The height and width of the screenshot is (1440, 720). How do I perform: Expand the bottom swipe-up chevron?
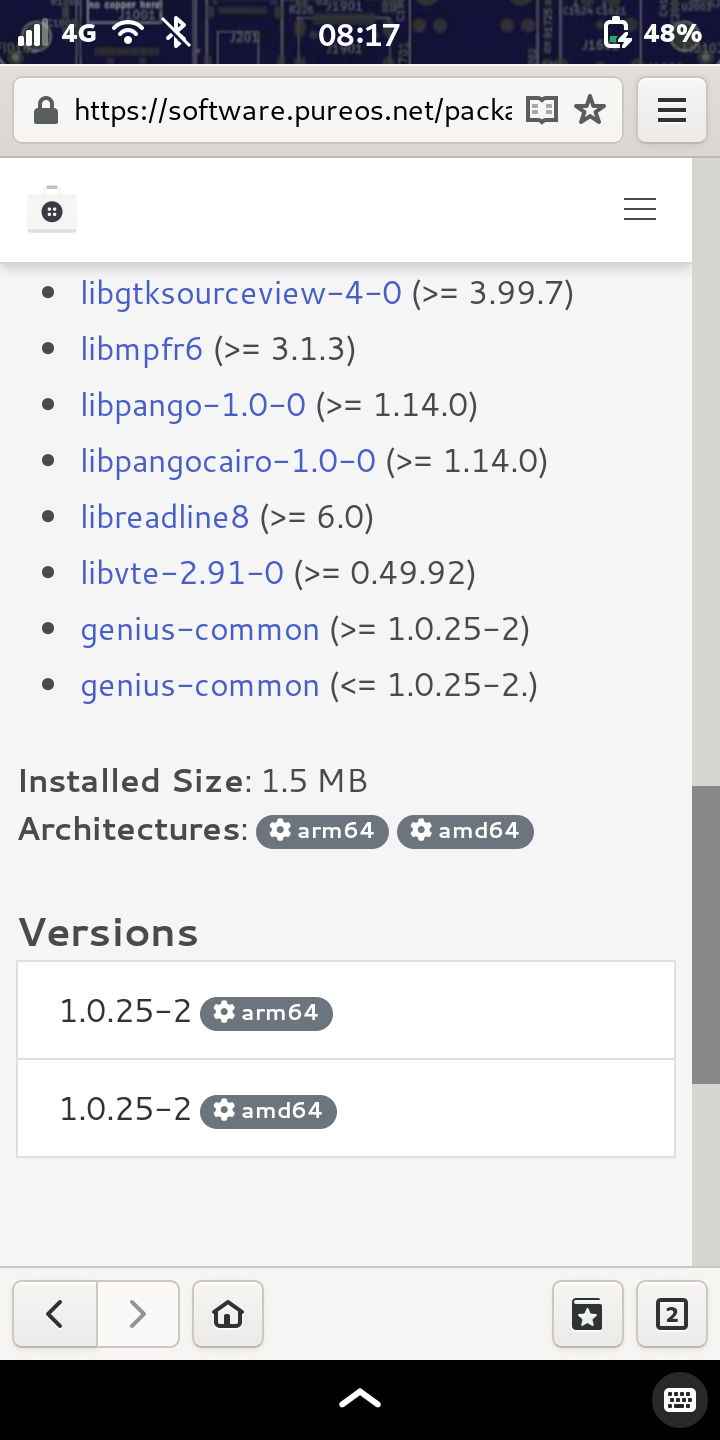360,1398
